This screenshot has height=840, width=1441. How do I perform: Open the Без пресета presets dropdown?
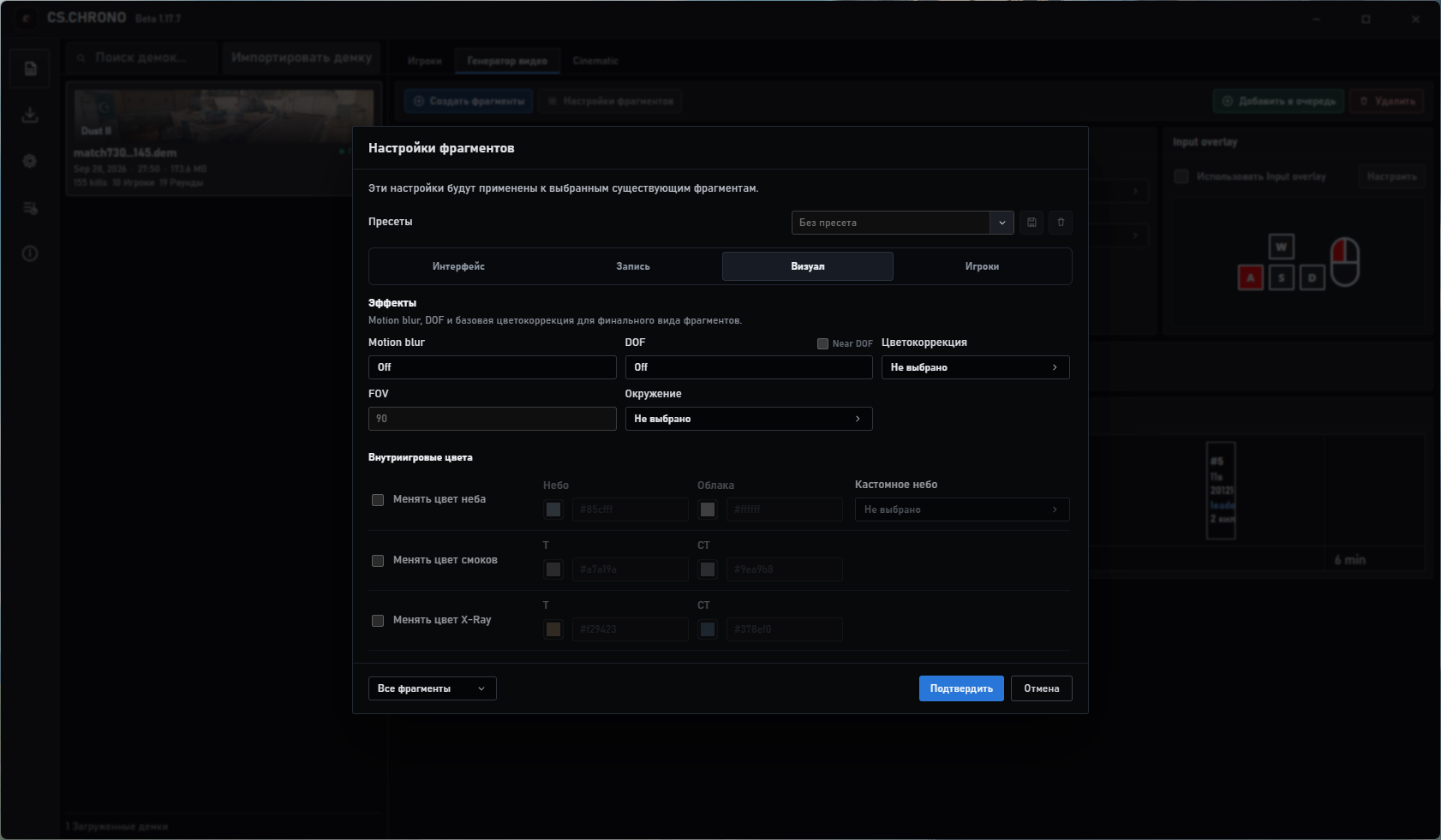pos(903,223)
